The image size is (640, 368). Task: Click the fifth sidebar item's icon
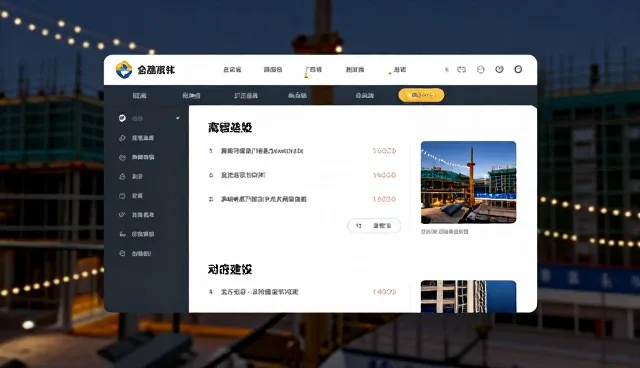click(122, 196)
